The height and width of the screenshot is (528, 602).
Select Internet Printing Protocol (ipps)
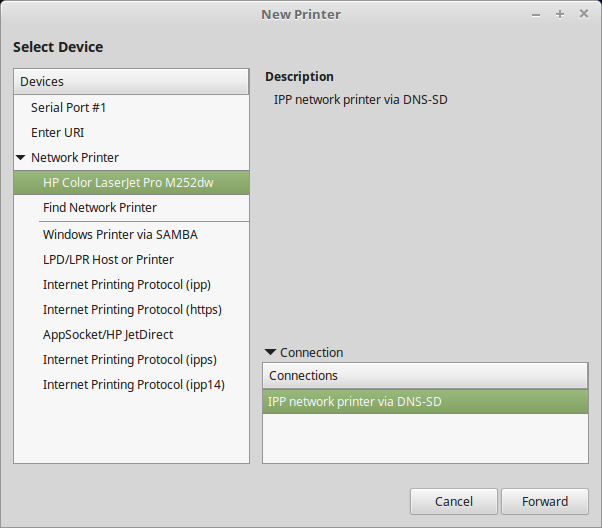point(129,359)
